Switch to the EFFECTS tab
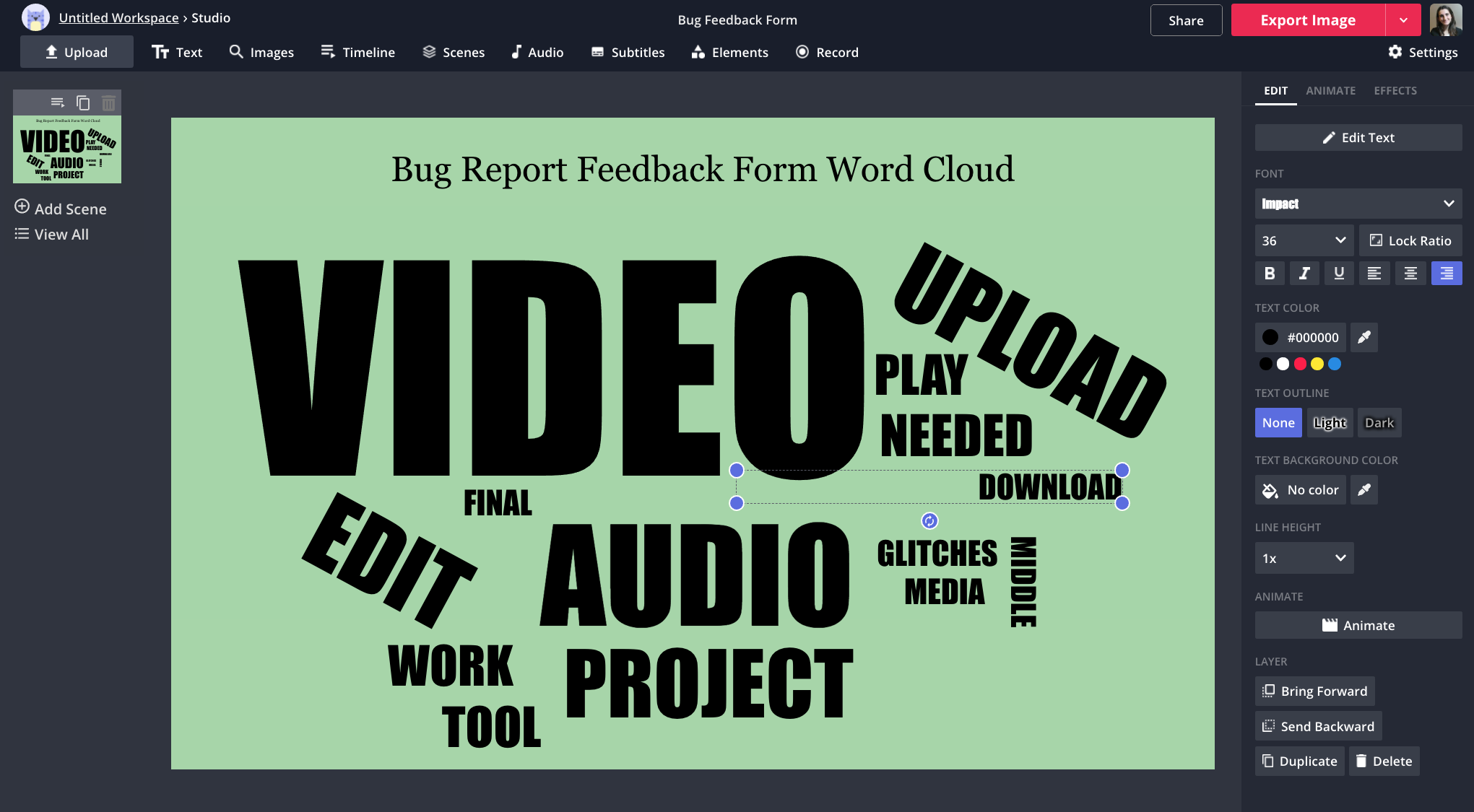Screen dimensions: 1474x812 point(1395,90)
